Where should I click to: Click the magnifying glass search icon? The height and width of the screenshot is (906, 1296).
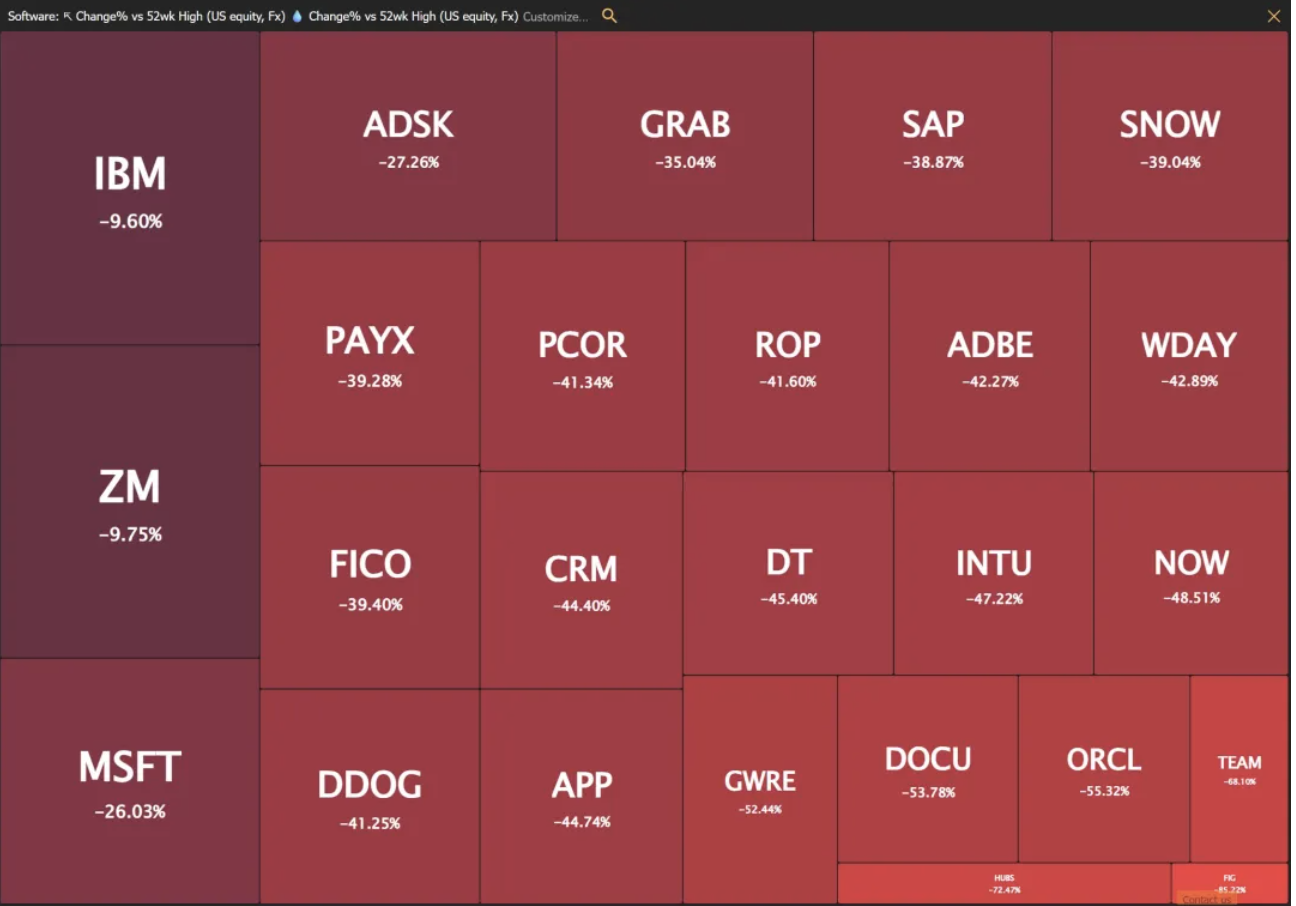pyautogui.click(x=609, y=16)
